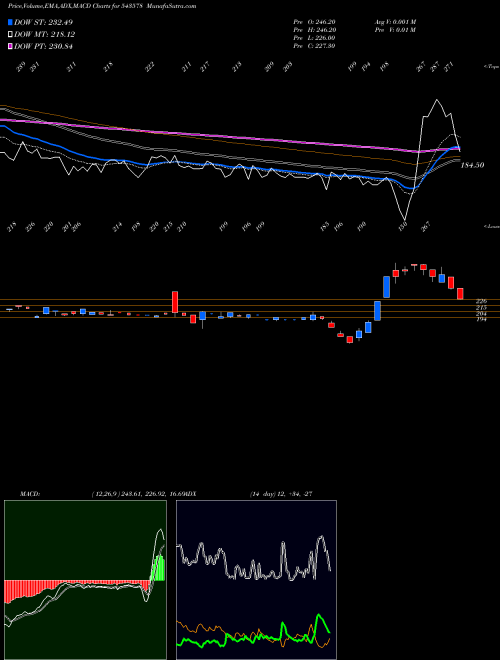Click the chart title mentioning MunafaSutra.com

[102, 6]
